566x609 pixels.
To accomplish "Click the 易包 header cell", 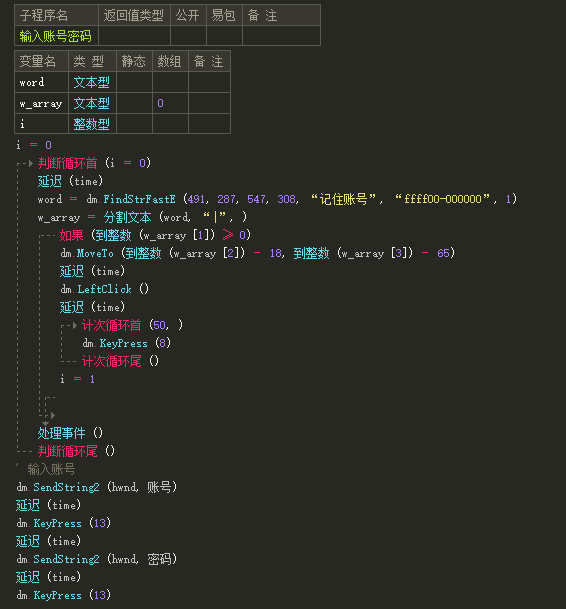I will click(224, 16).
